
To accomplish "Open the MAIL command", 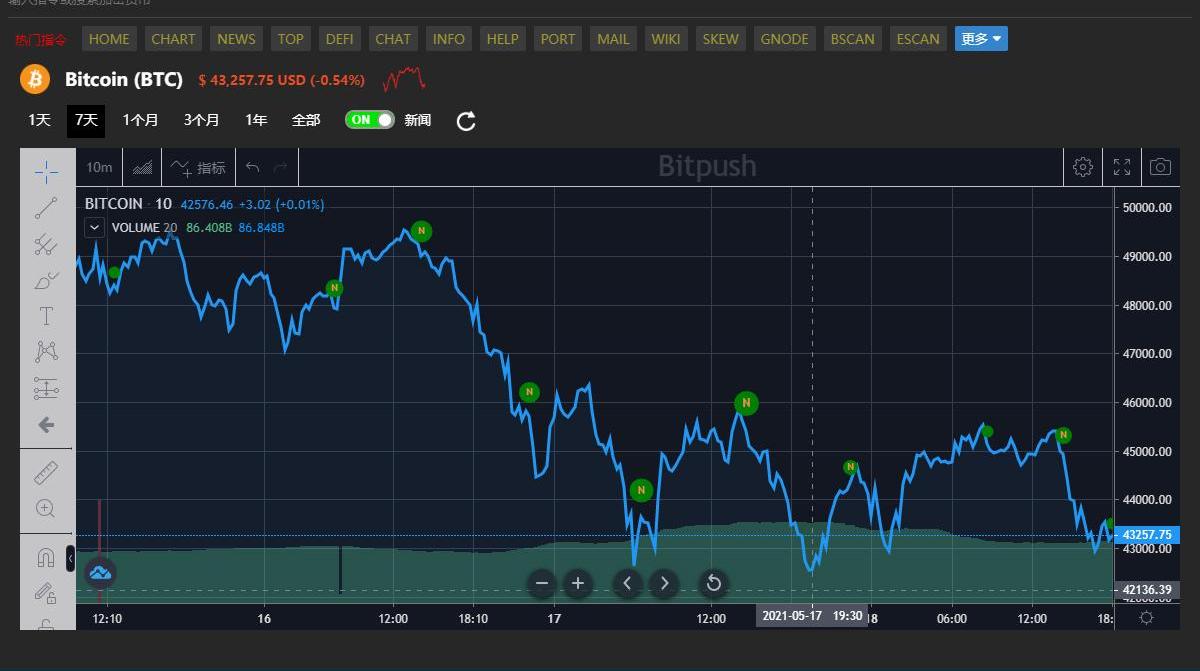I will [x=613, y=39].
